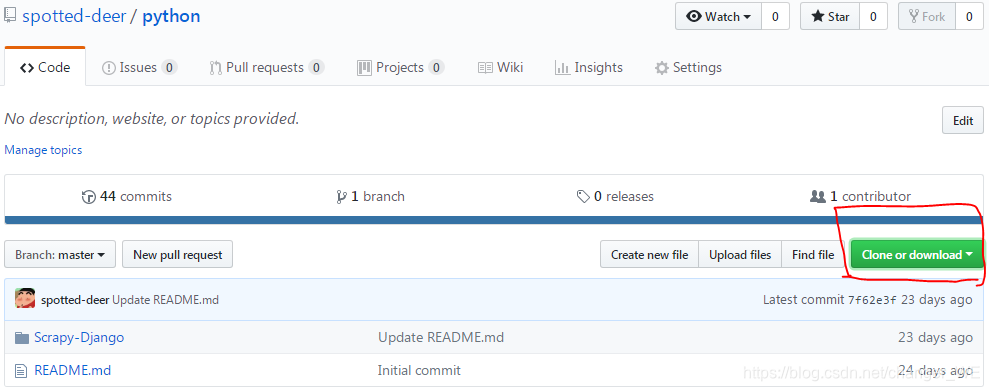
Task: Click the tag icon beside 0 releases
Action: [x=583, y=197]
